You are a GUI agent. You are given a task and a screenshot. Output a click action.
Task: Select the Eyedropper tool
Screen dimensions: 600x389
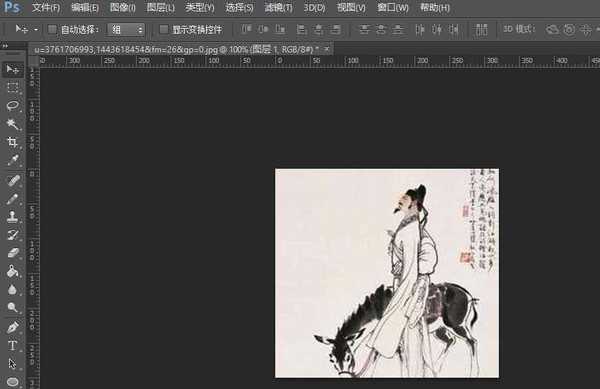13,160
